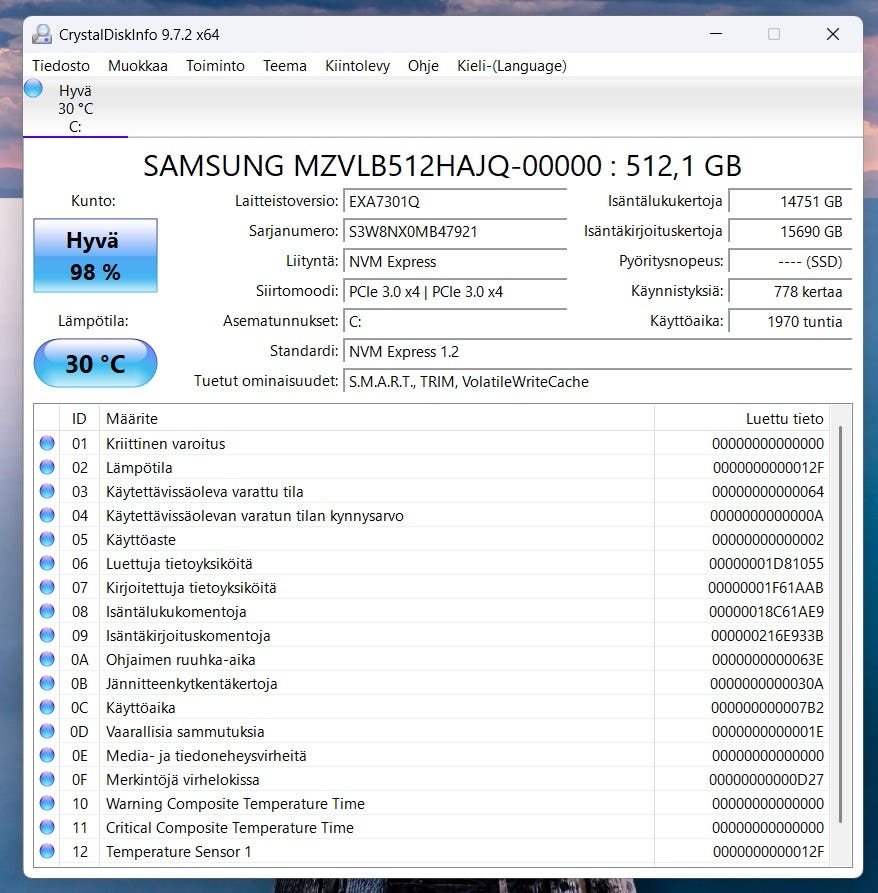The width and height of the screenshot is (878, 893).
Task: Click status orb beside Temperature Sensor 1 row
Action: pos(46,852)
